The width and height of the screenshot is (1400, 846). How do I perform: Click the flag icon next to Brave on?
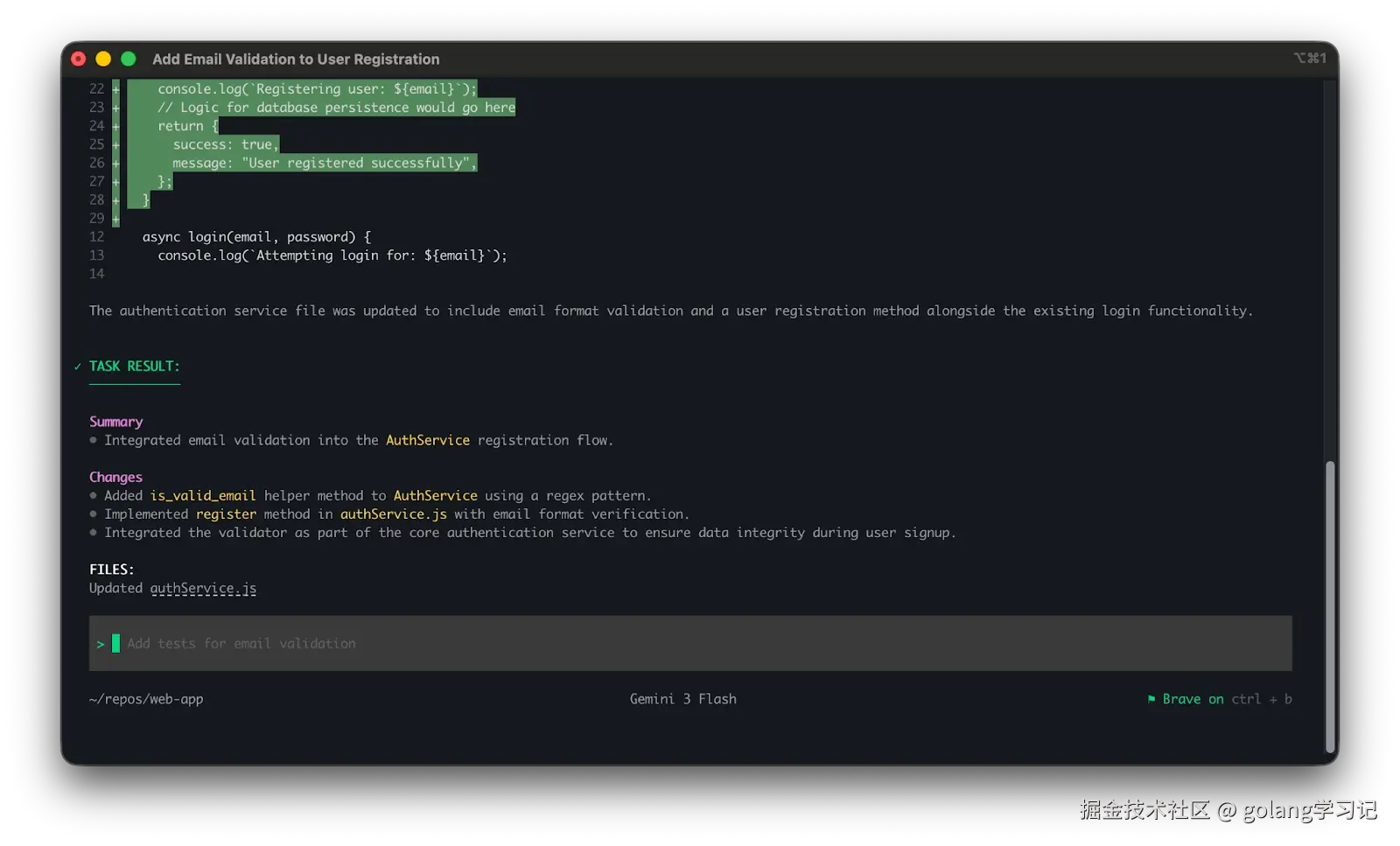[x=1151, y=699]
